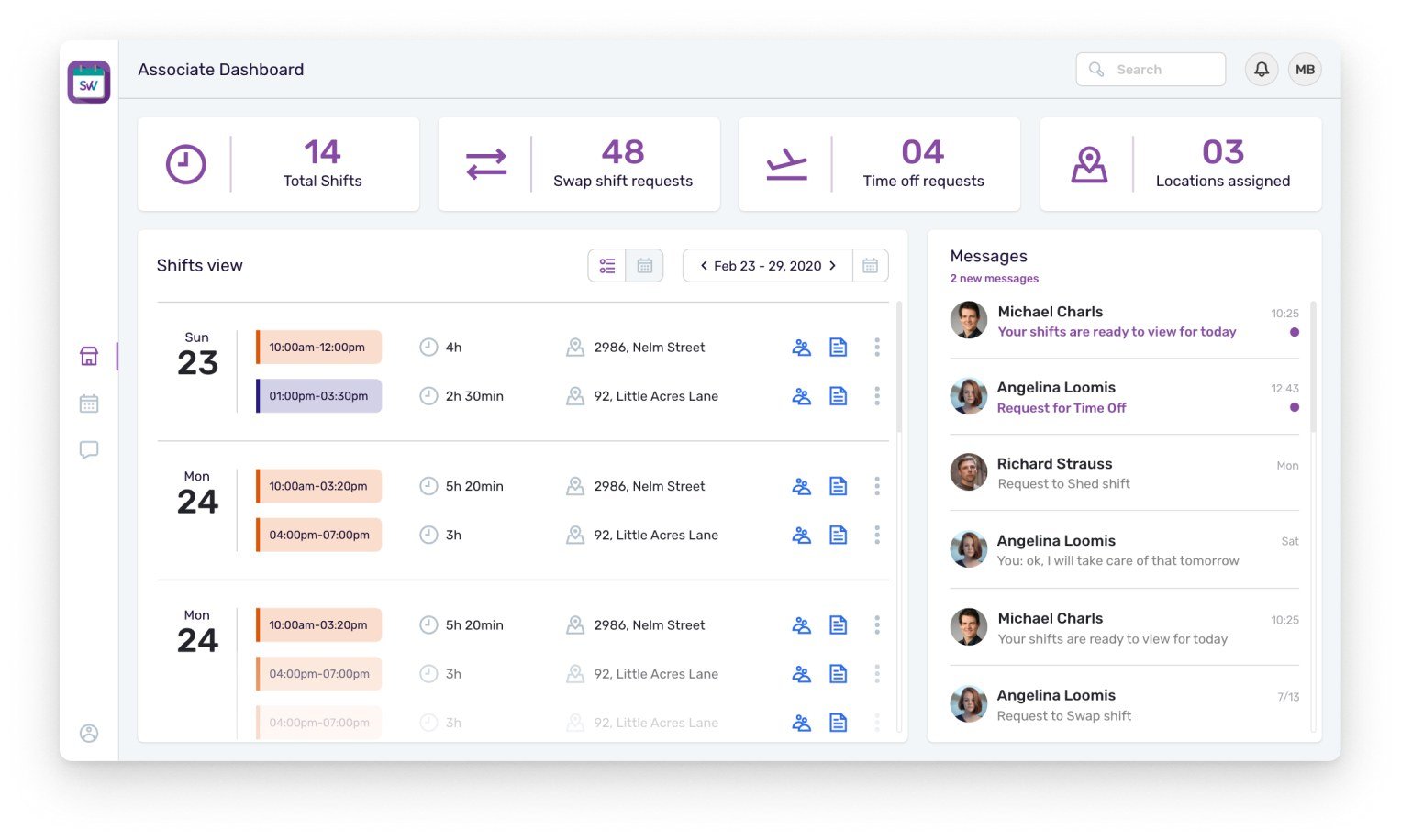Click people icon for 01:00pm-03:30pm shift
The image size is (1401, 840).
[x=802, y=396]
